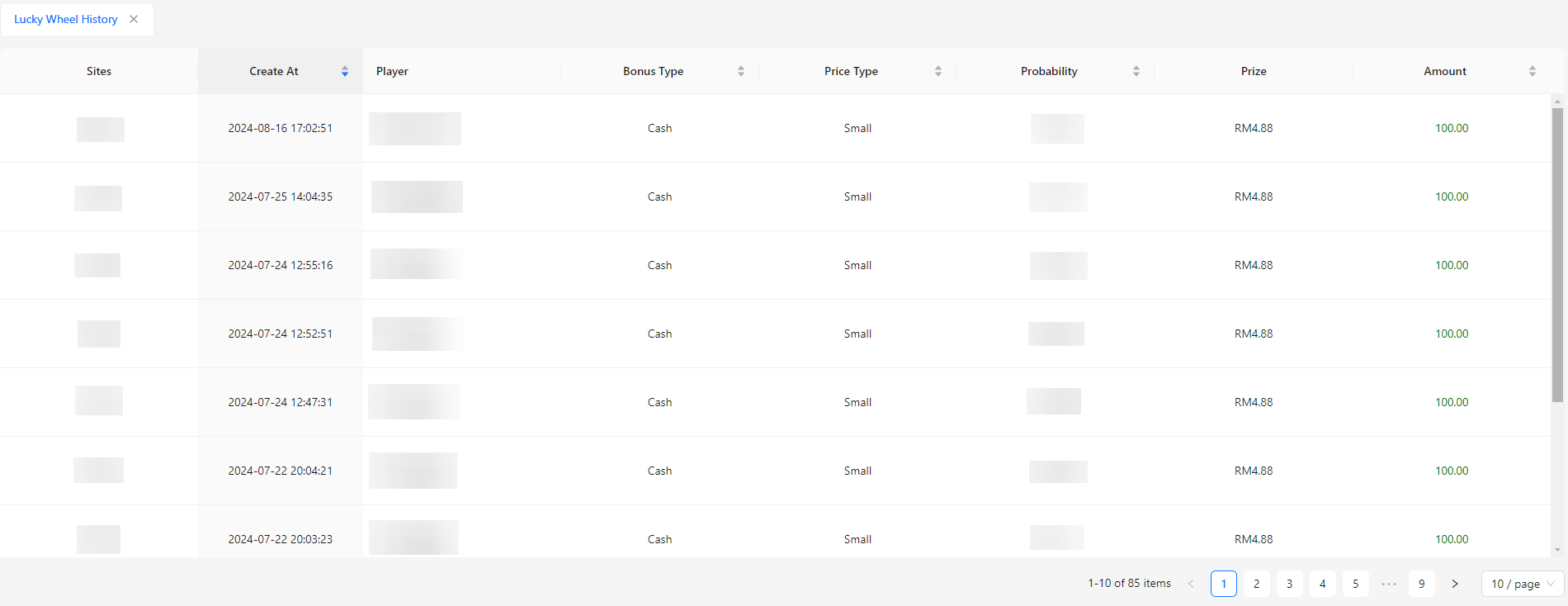This screenshot has width=1568, height=606.
Task: Click the Prize column header
Action: (x=1253, y=71)
